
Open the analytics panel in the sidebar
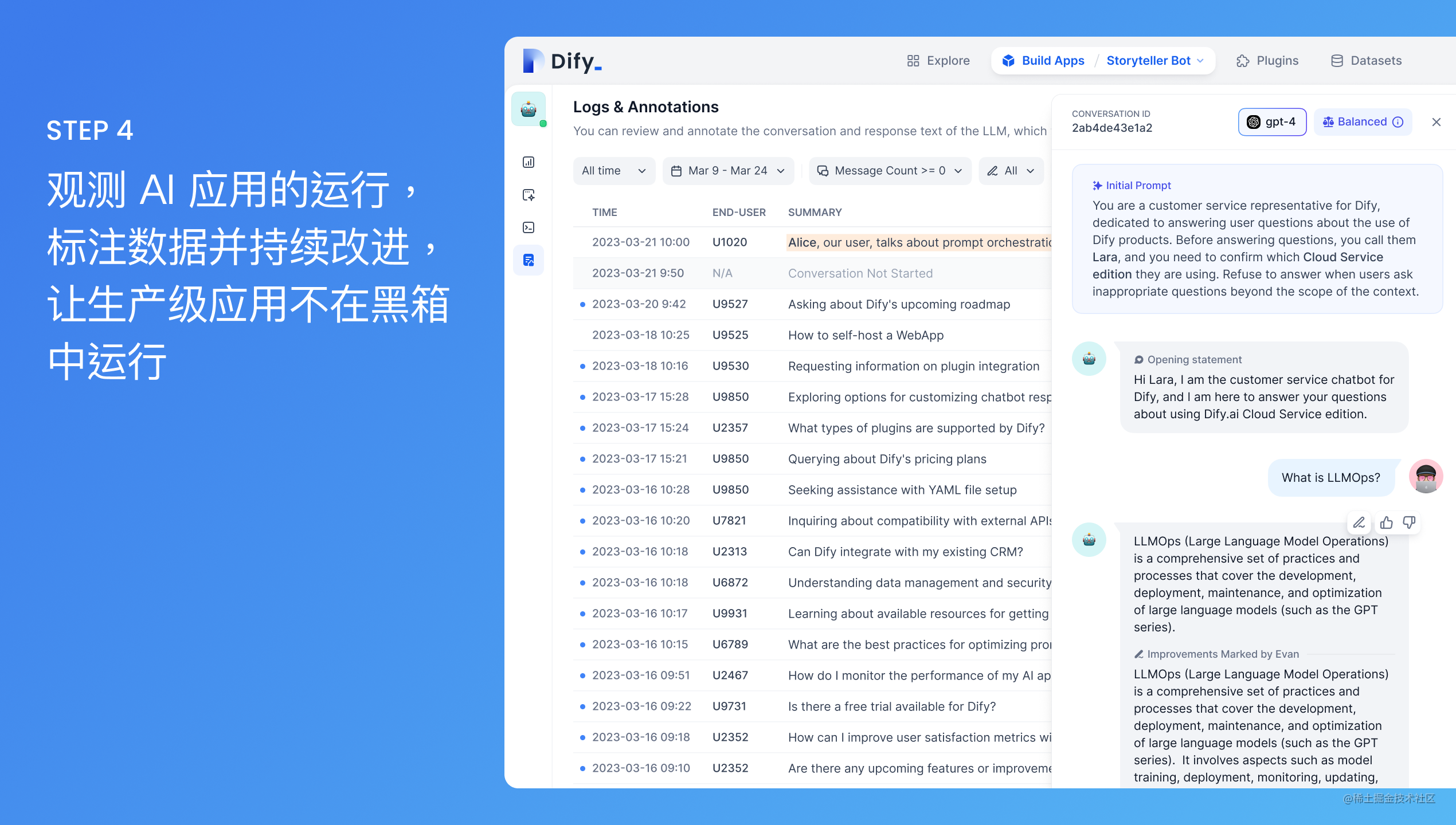coord(529,162)
